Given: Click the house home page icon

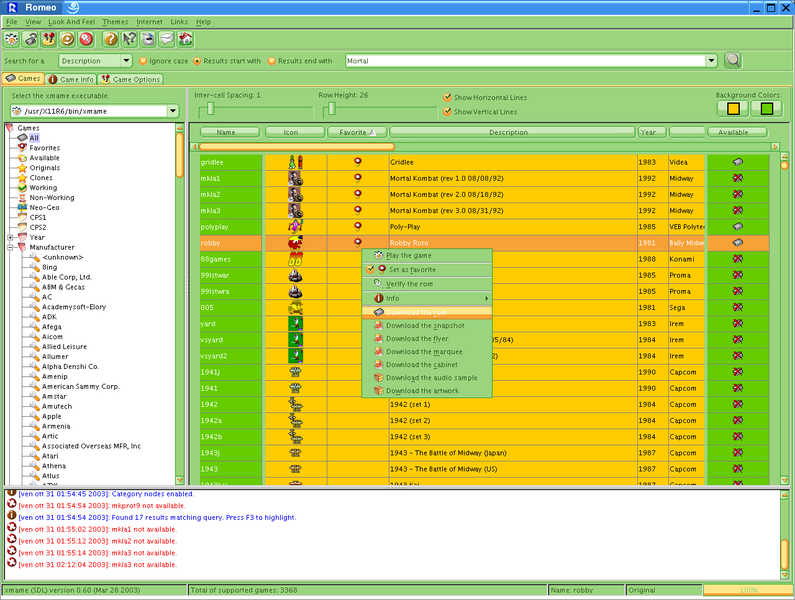Looking at the screenshot, I should pos(185,39).
